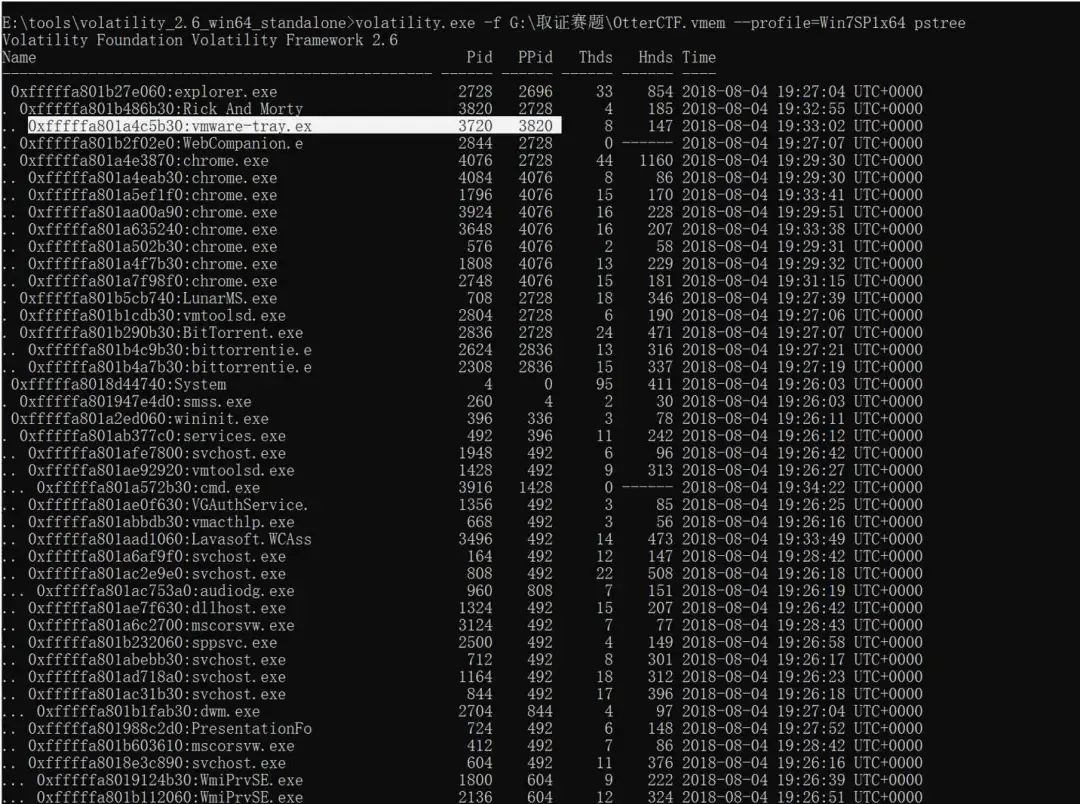This screenshot has height=804, width=1080.
Task: Click PPid value 3820 in highlighted row
Action: (x=535, y=126)
